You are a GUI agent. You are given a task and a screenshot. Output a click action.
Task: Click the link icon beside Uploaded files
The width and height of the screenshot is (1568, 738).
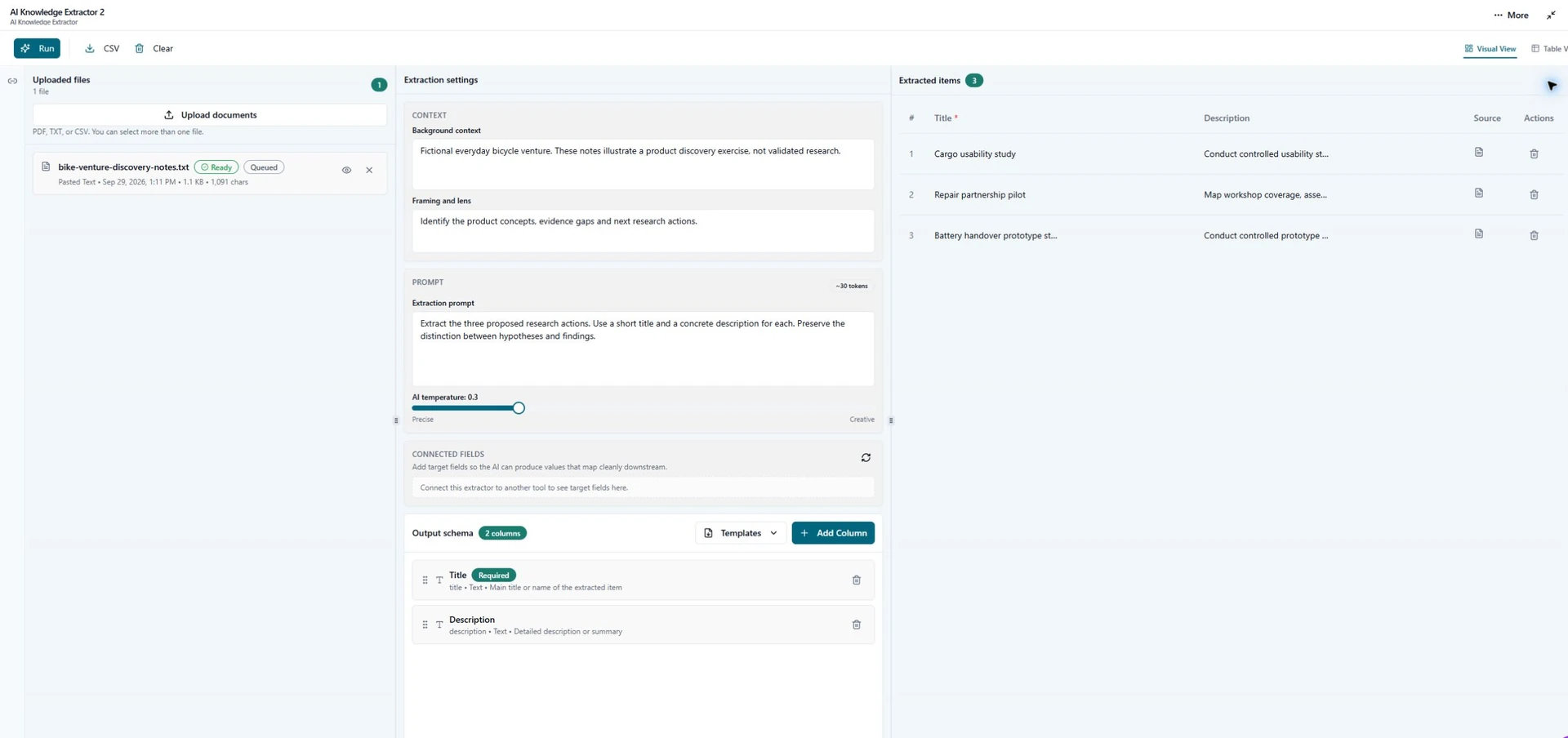point(12,81)
